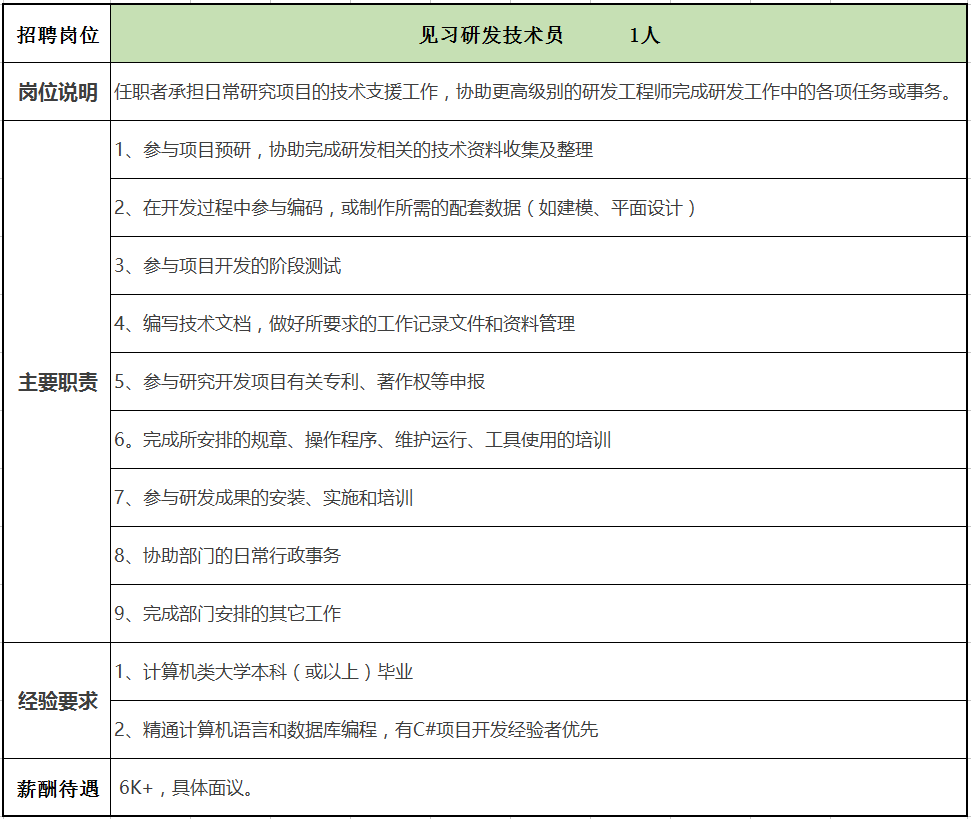Image resolution: width=971 pixels, height=819 pixels.
Task: Click row 7、参与研发成果的安装
Action: 538,498
